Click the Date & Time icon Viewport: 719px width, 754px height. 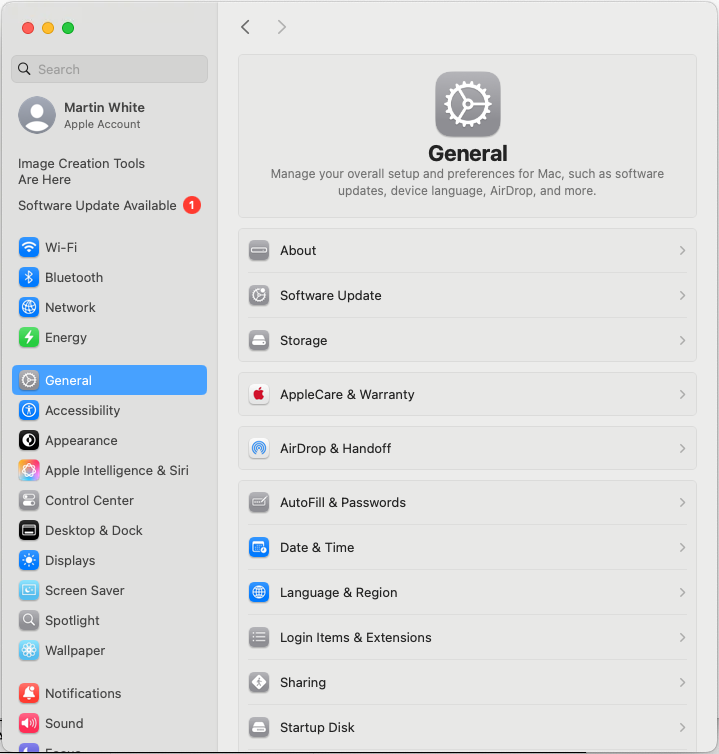[x=259, y=547]
